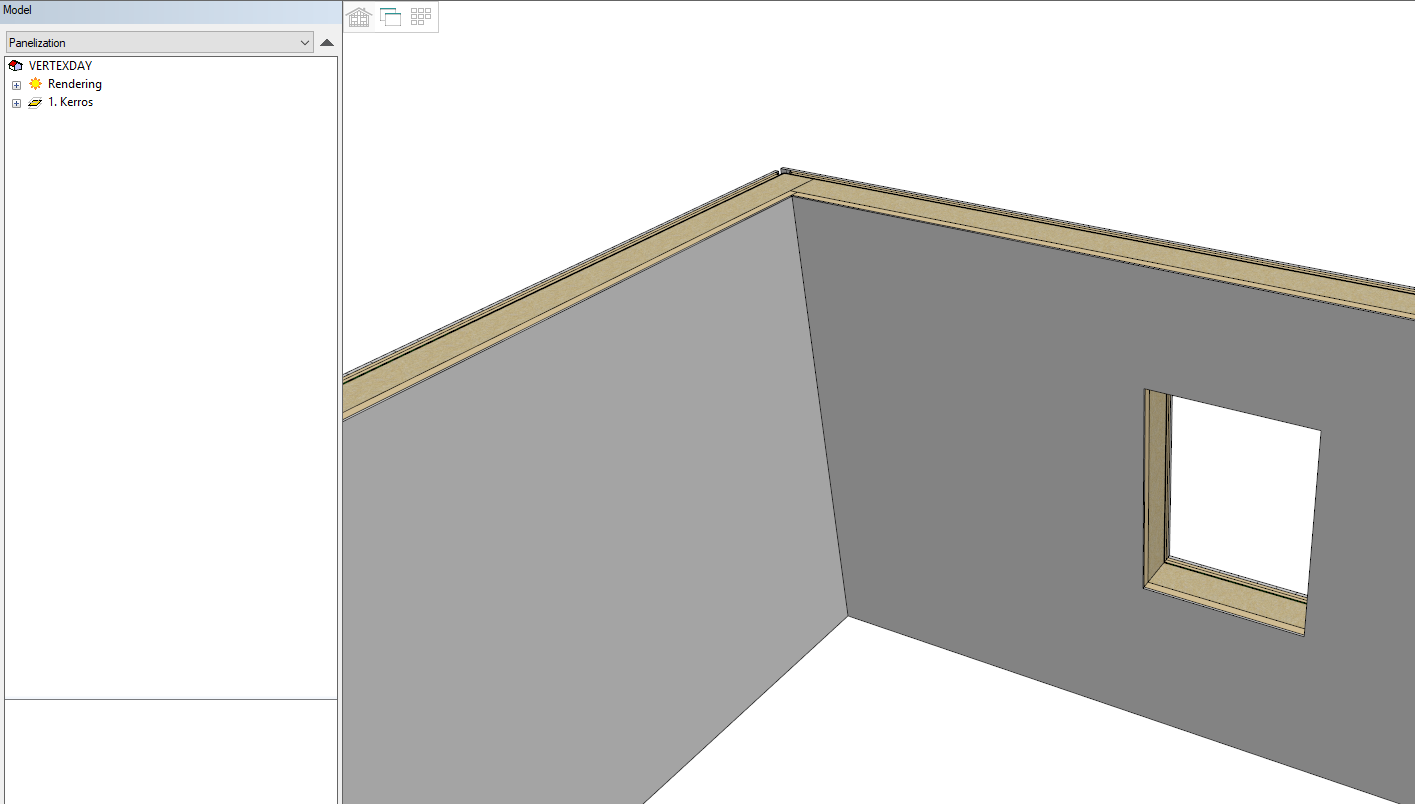
Task: Expand the Rendering tree node
Action: 16,85
